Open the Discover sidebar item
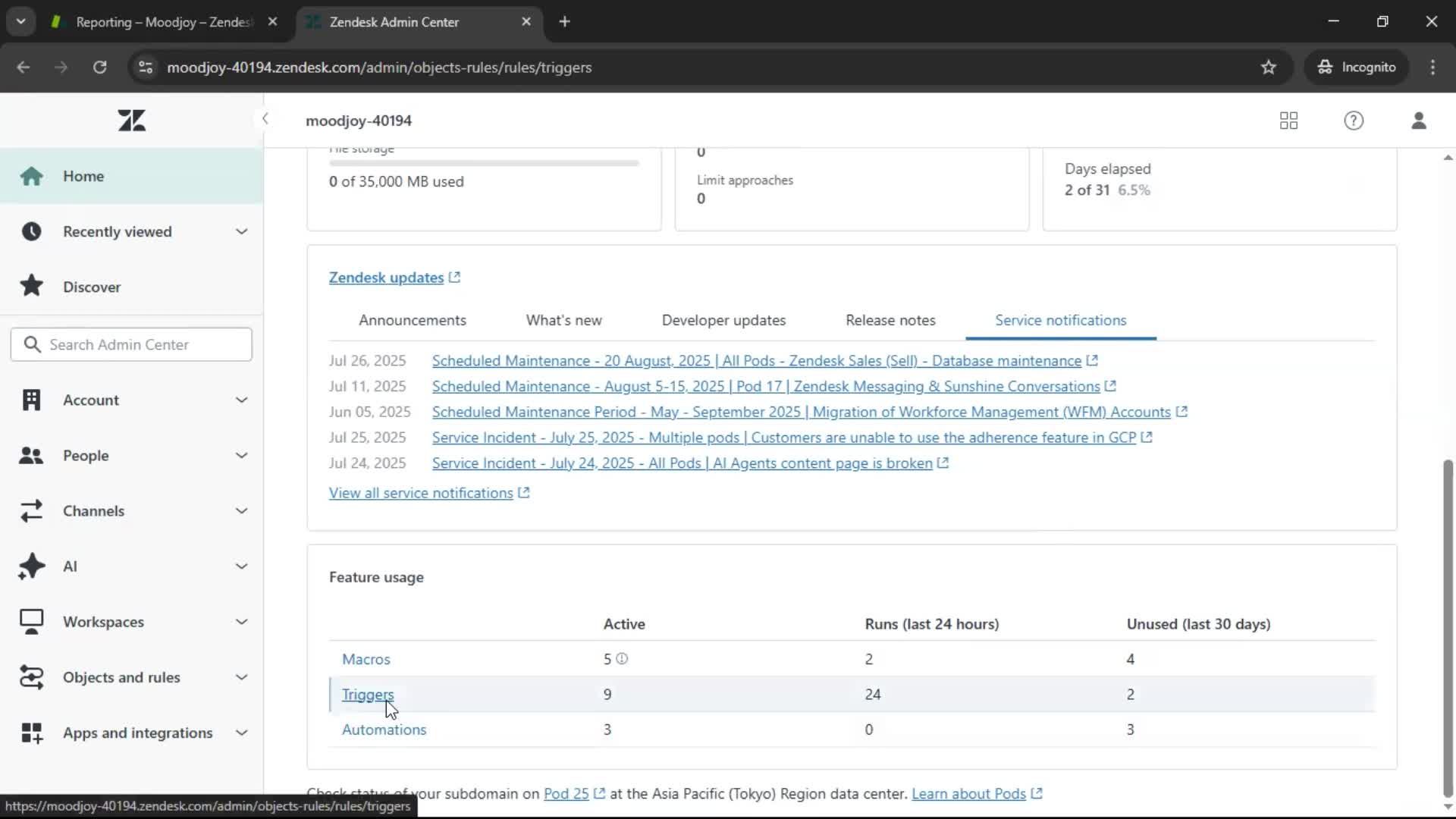Viewport: 1456px width, 819px height. pyautogui.click(x=131, y=287)
